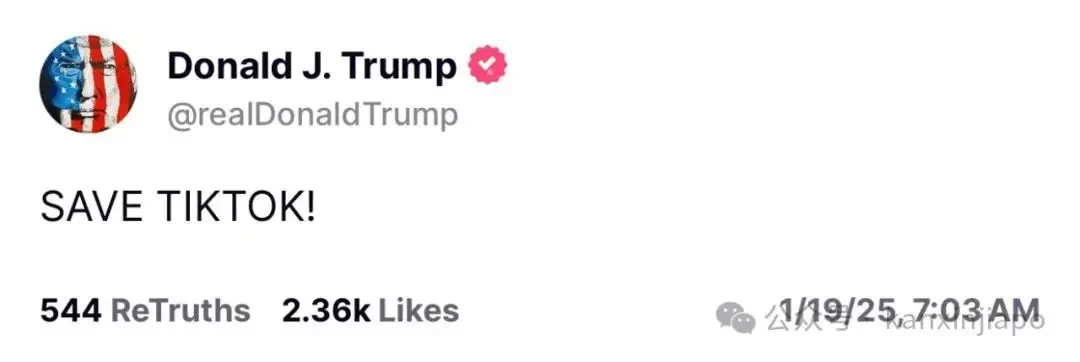
Task: Click the bold 544 number
Action: (72, 310)
